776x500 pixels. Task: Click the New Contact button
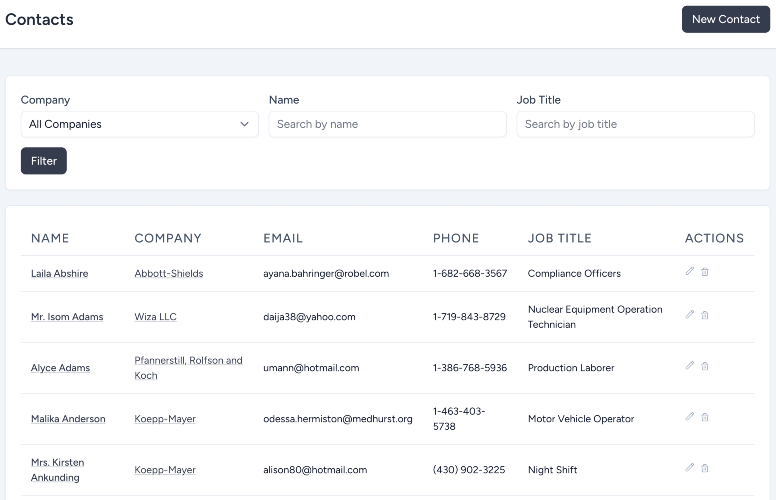[x=726, y=19]
